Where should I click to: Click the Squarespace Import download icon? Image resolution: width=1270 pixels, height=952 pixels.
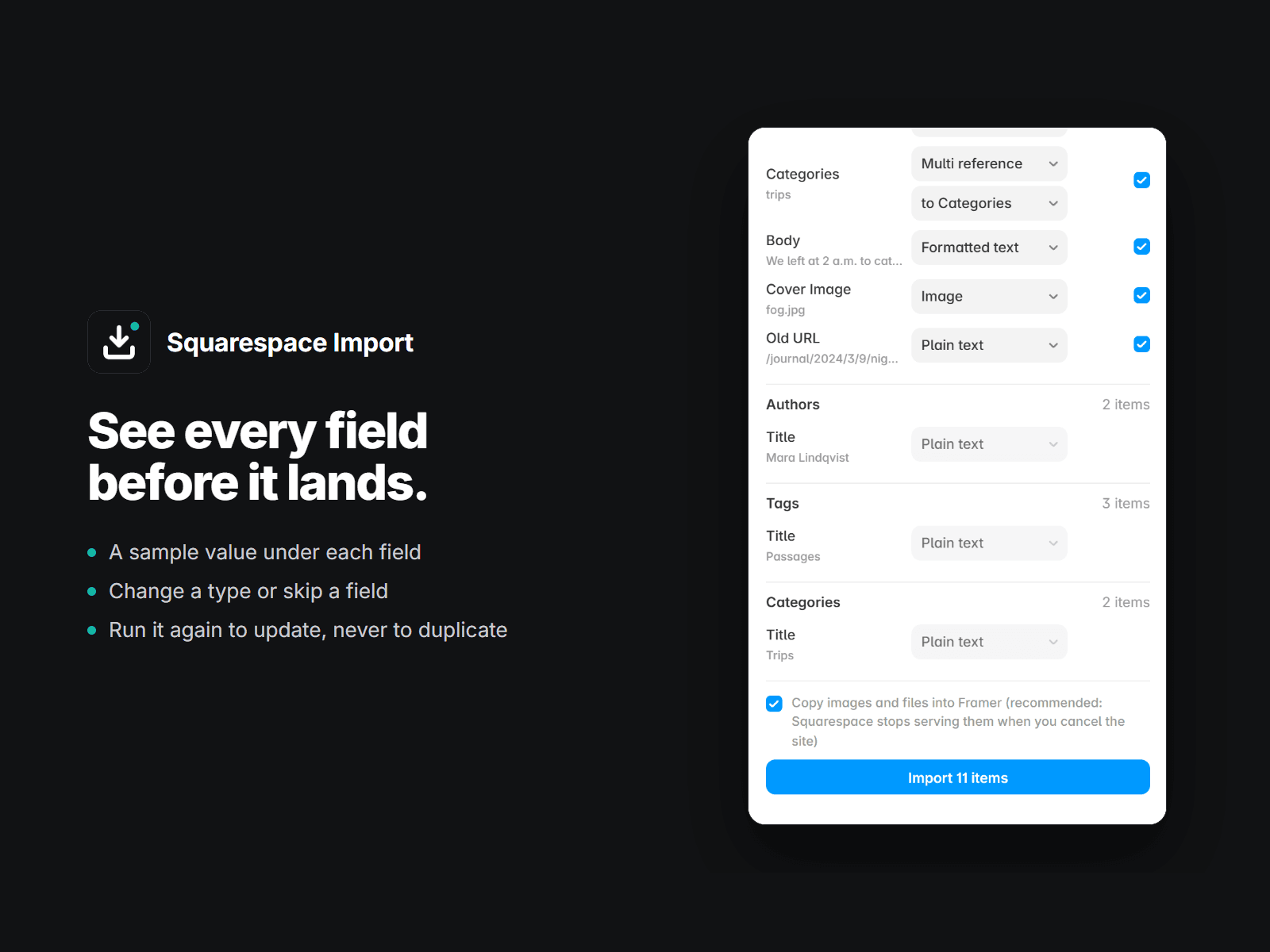click(119, 342)
